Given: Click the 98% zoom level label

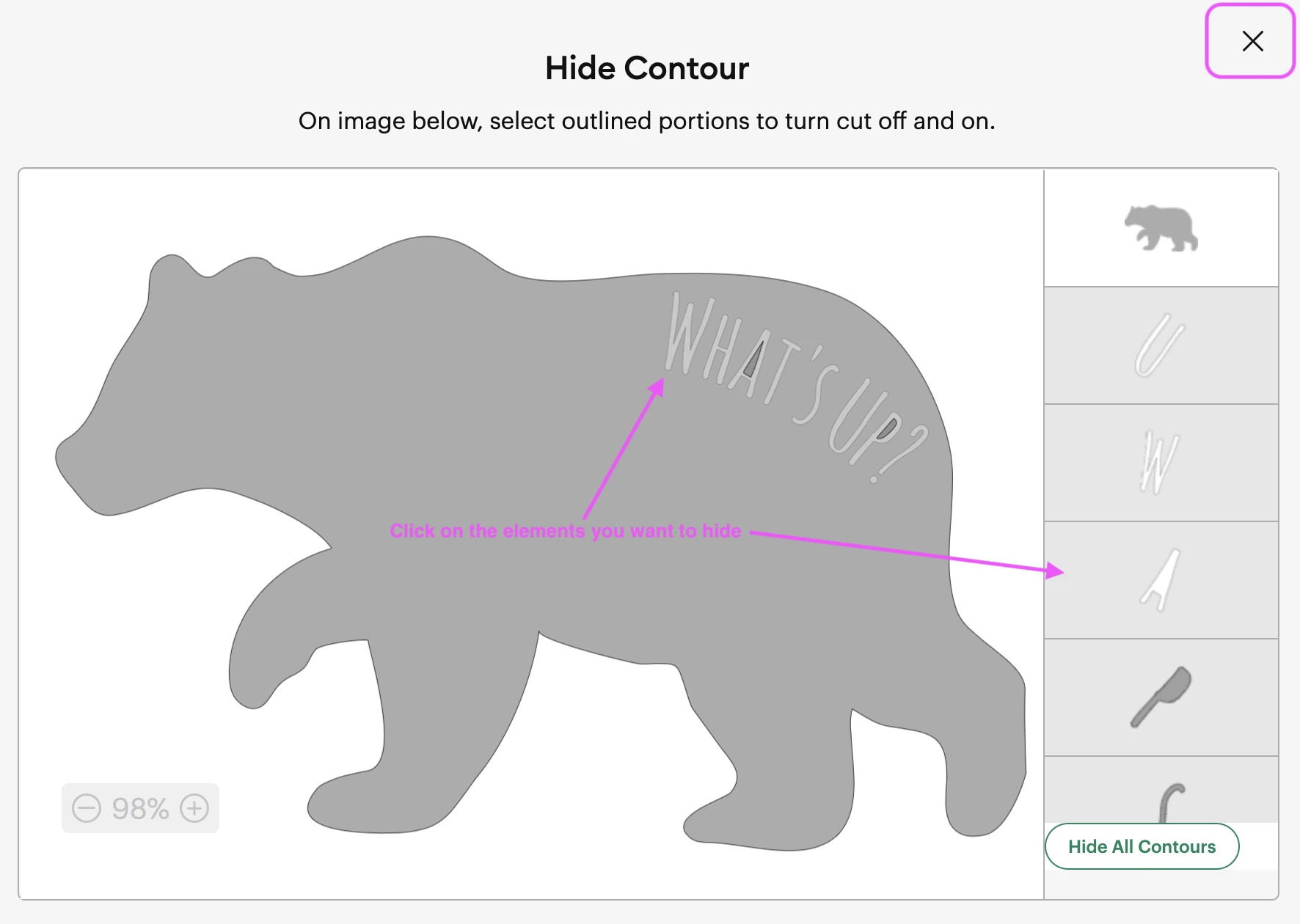Looking at the screenshot, I should 140,808.
